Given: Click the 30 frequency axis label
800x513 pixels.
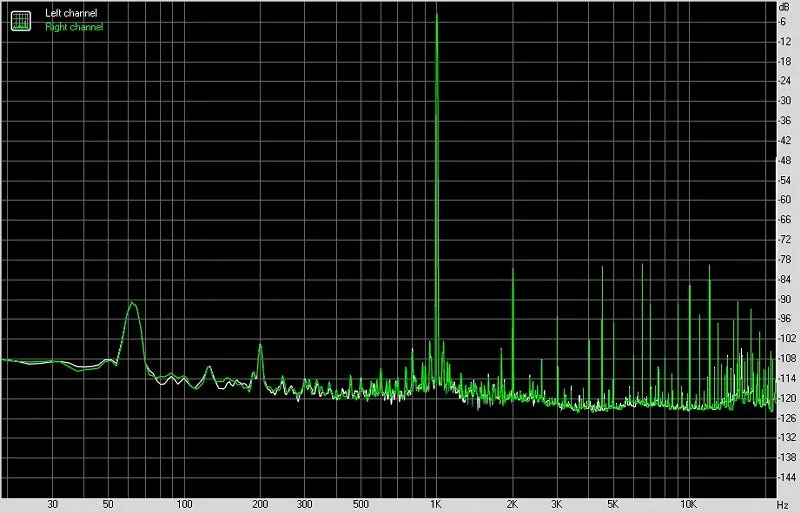Looking at the screenshot, I should [x=52, y=504].
